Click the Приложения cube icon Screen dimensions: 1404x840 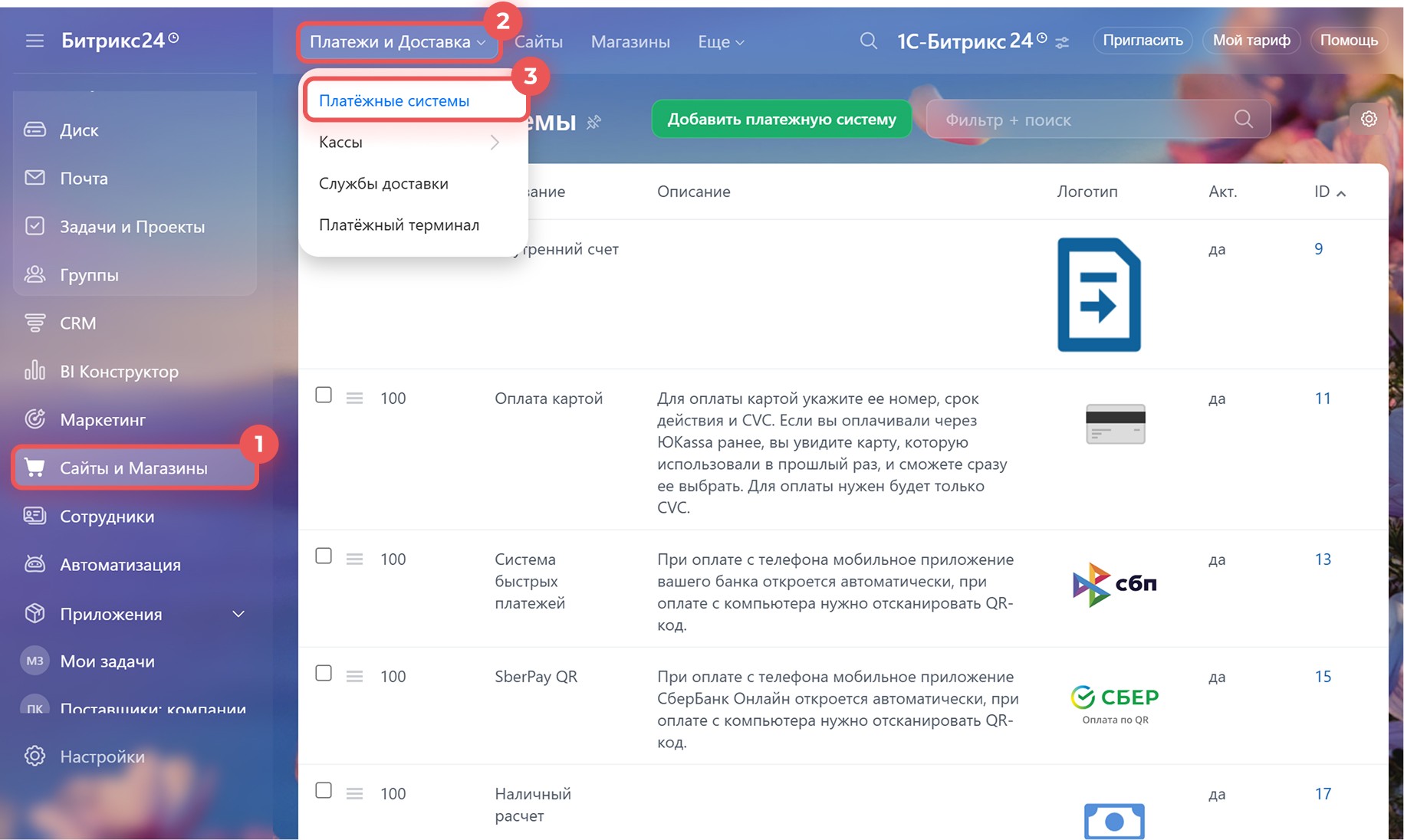[35, 613]
